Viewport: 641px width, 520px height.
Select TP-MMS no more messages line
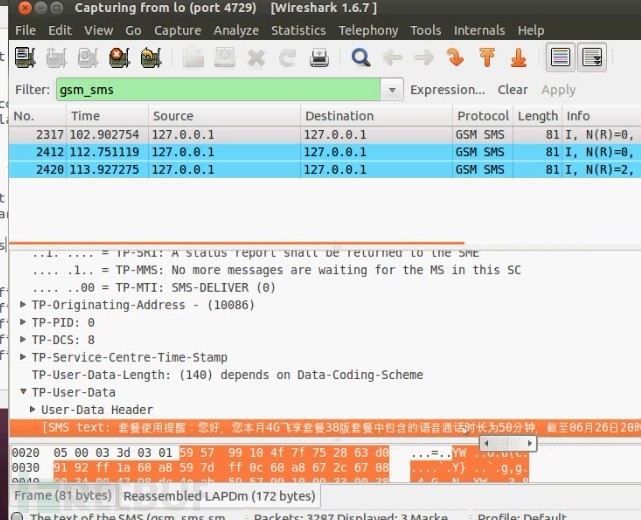276,270
